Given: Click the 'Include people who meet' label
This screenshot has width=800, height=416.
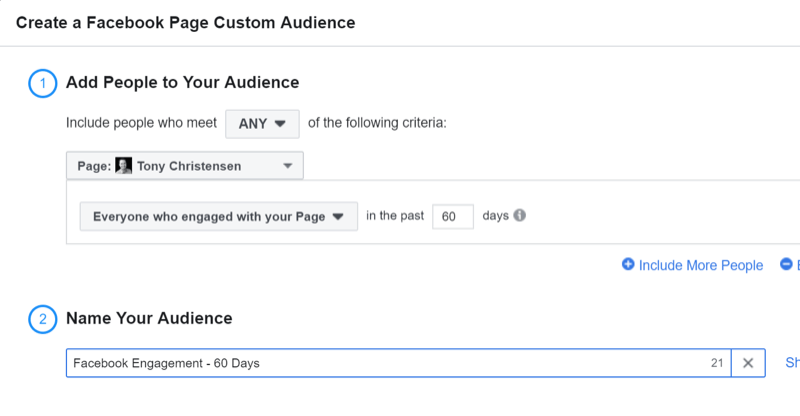Looking at the screenshot, I should coord(141,123).
